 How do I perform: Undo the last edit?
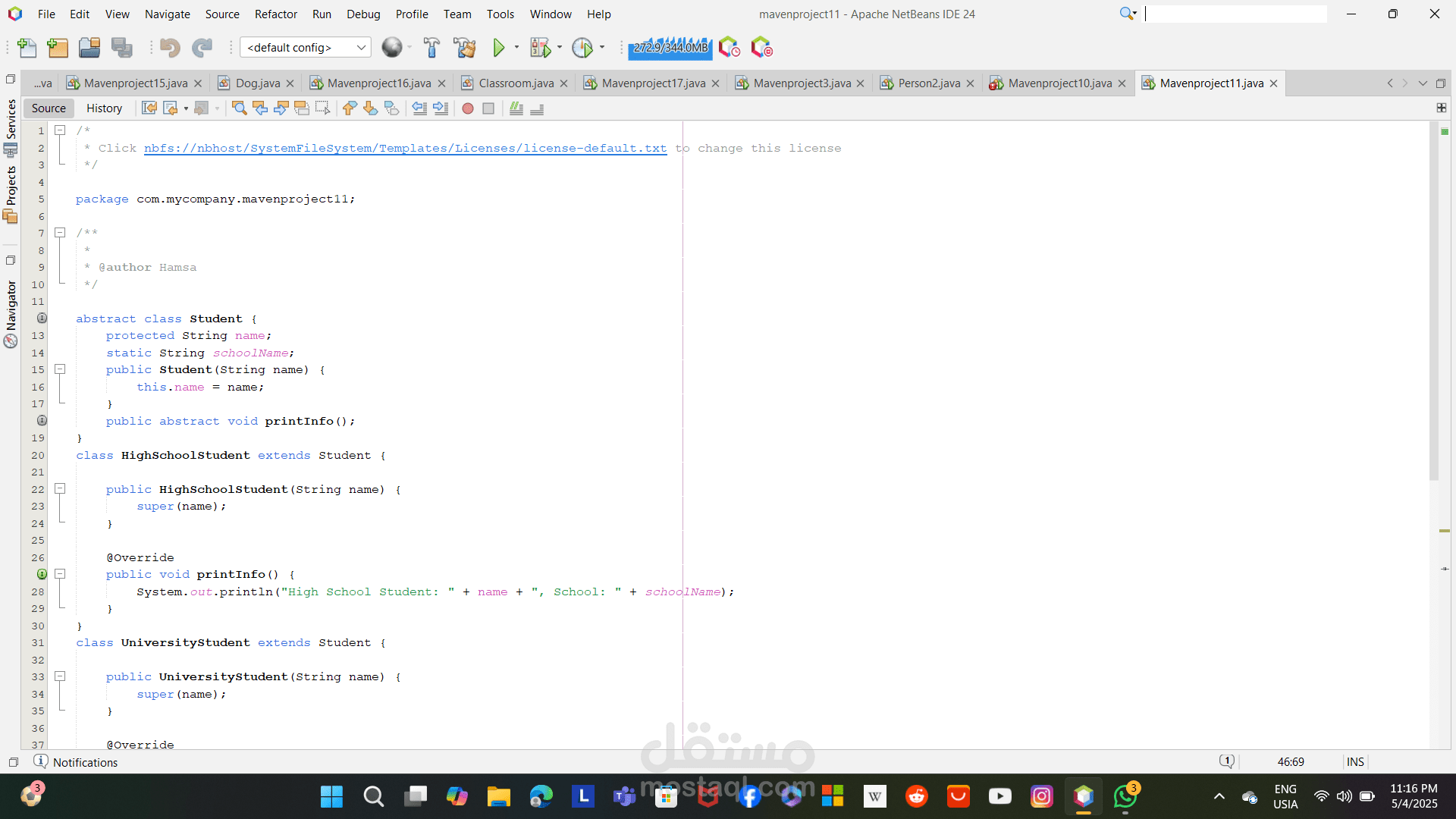pos(170,47)
